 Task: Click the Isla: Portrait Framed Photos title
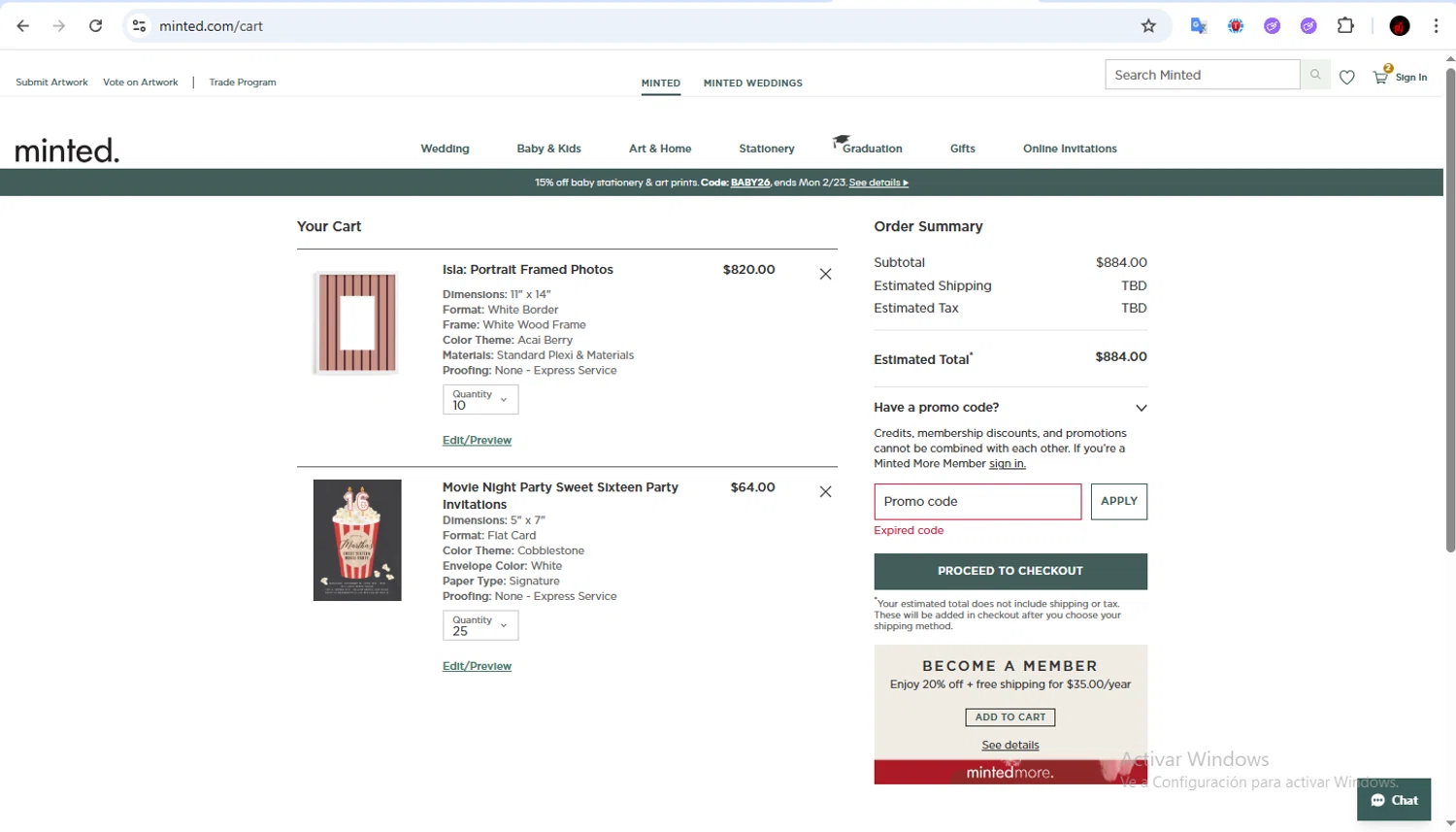(528, 270)
